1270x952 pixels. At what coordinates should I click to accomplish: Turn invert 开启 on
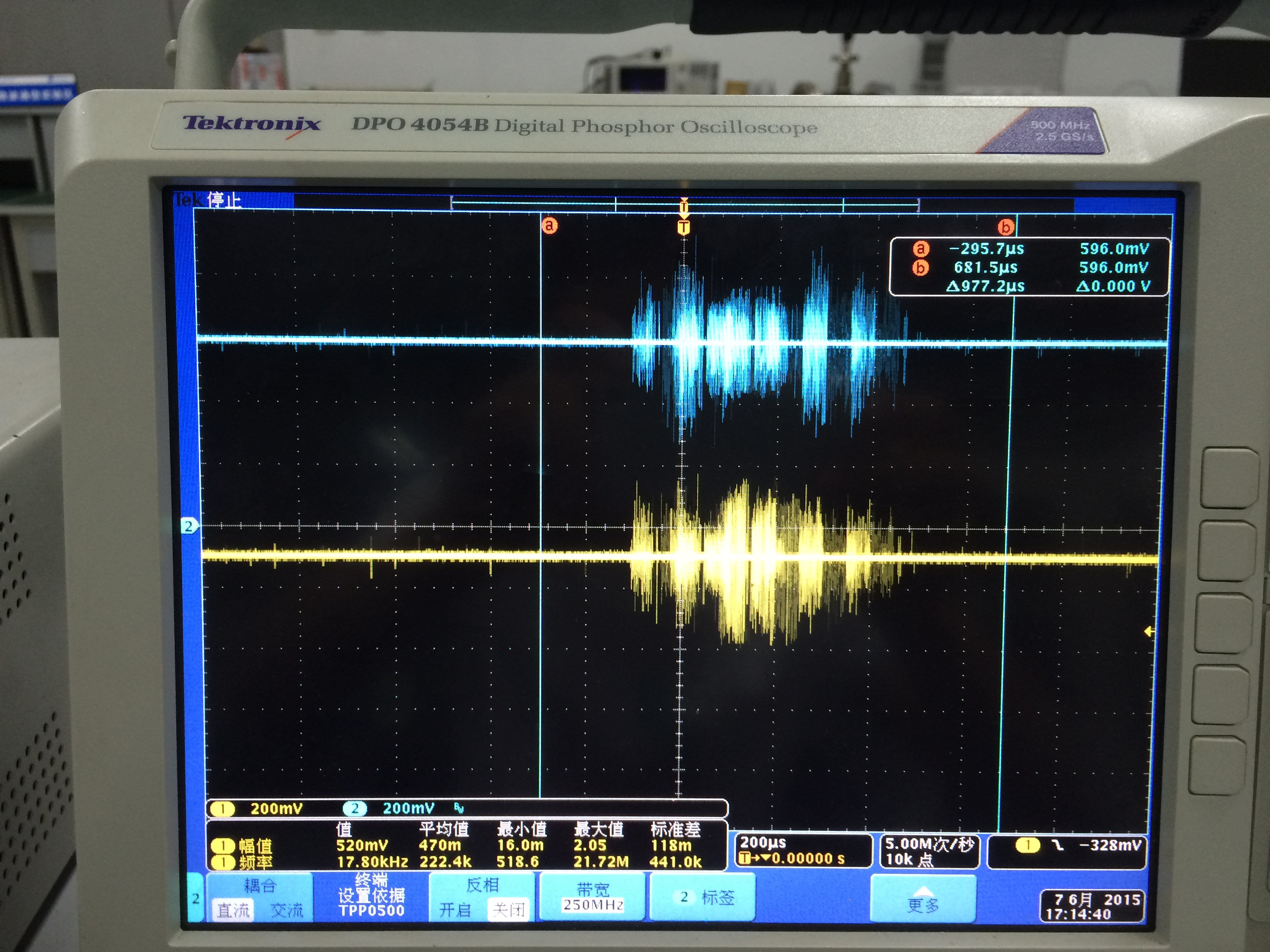tap(455, 910)
